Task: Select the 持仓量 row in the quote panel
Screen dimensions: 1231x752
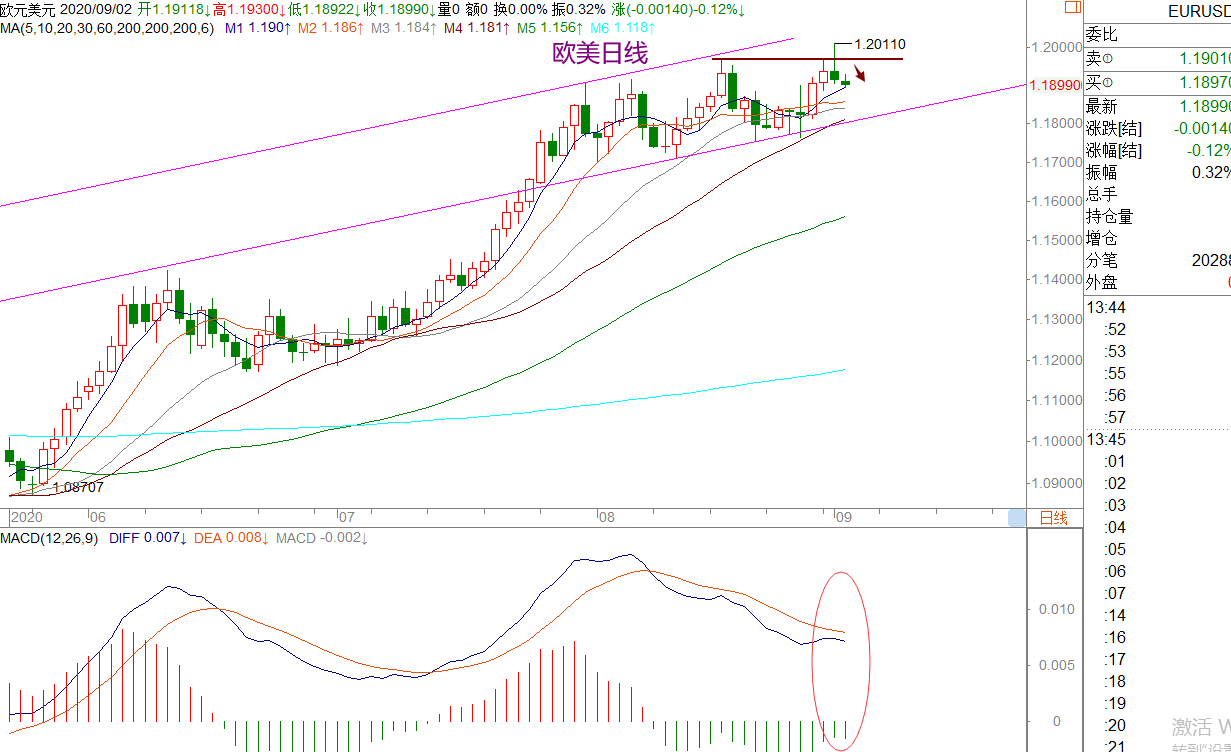Action: [1158, 216]
